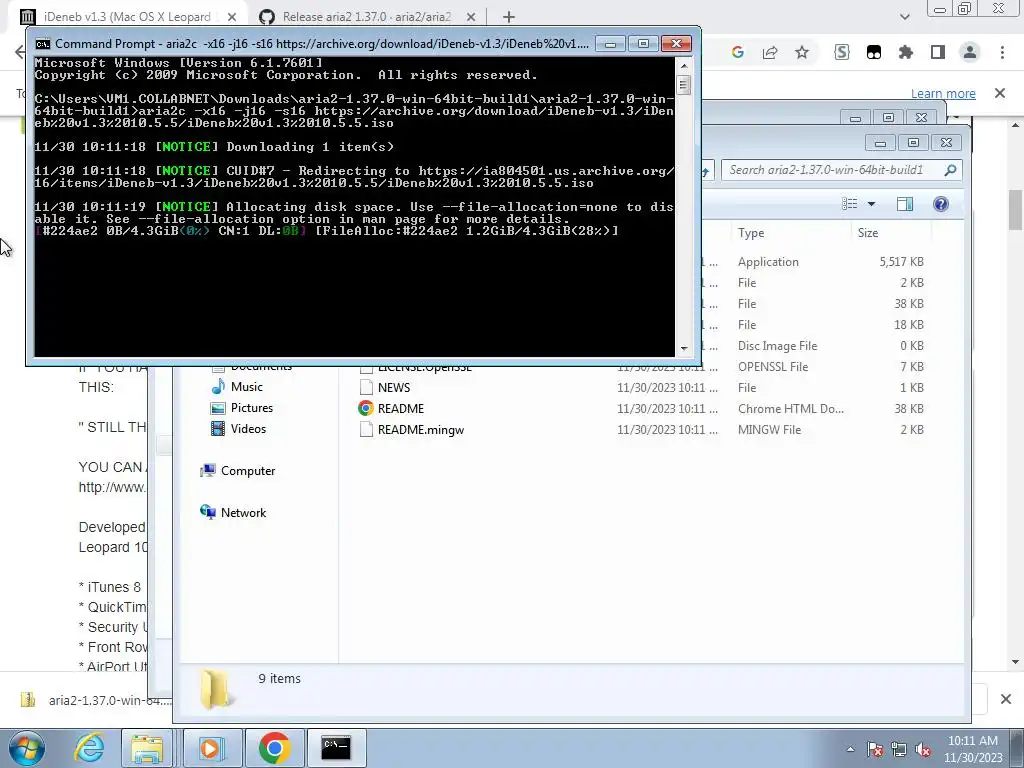This screenshot has width=1024, height=768.
Task: Close the Chrome downloads bar
Action: [1006, 699]
